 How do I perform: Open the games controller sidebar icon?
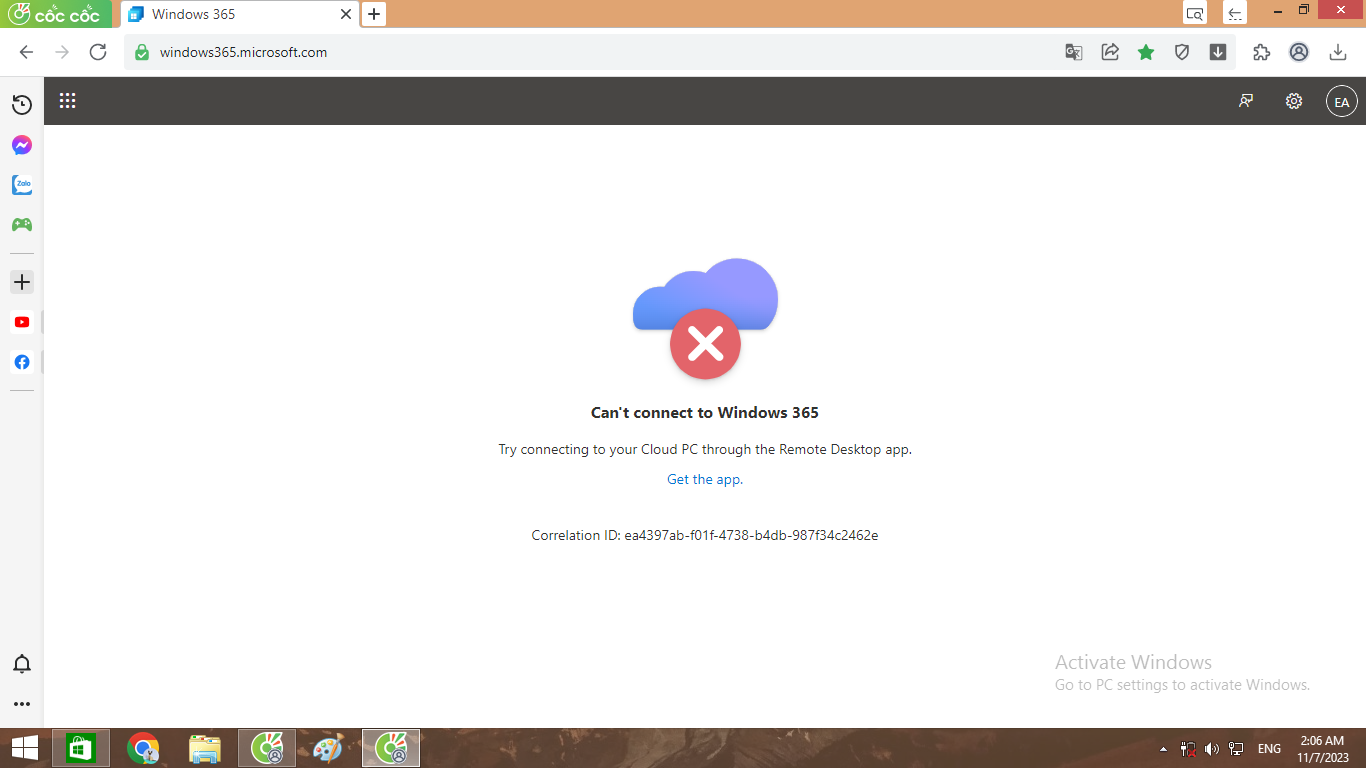point(22,225)
